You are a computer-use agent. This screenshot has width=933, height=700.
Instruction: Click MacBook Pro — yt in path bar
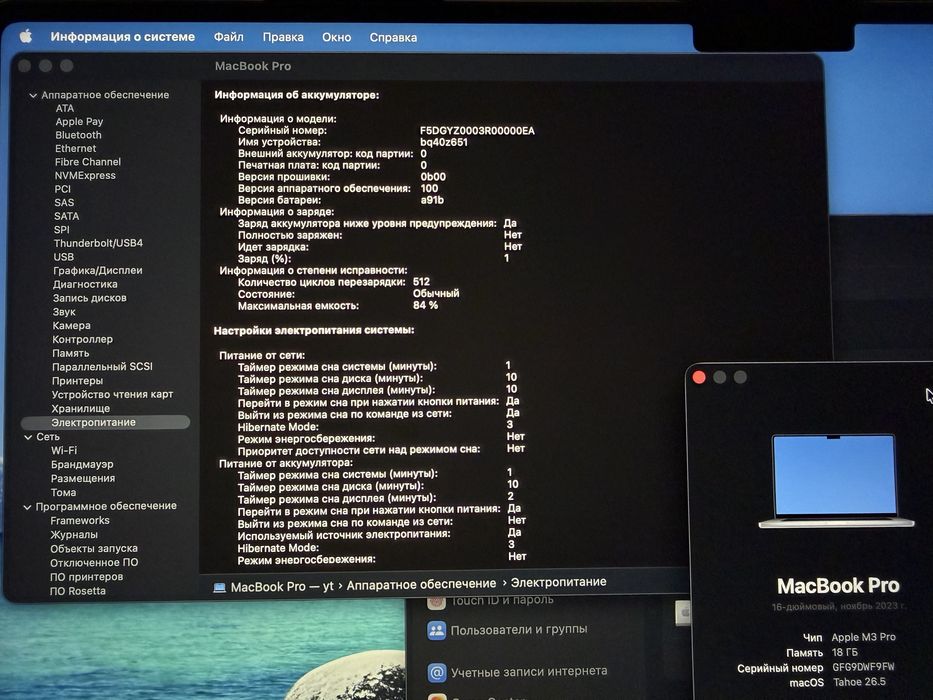(x=281, y=587)
